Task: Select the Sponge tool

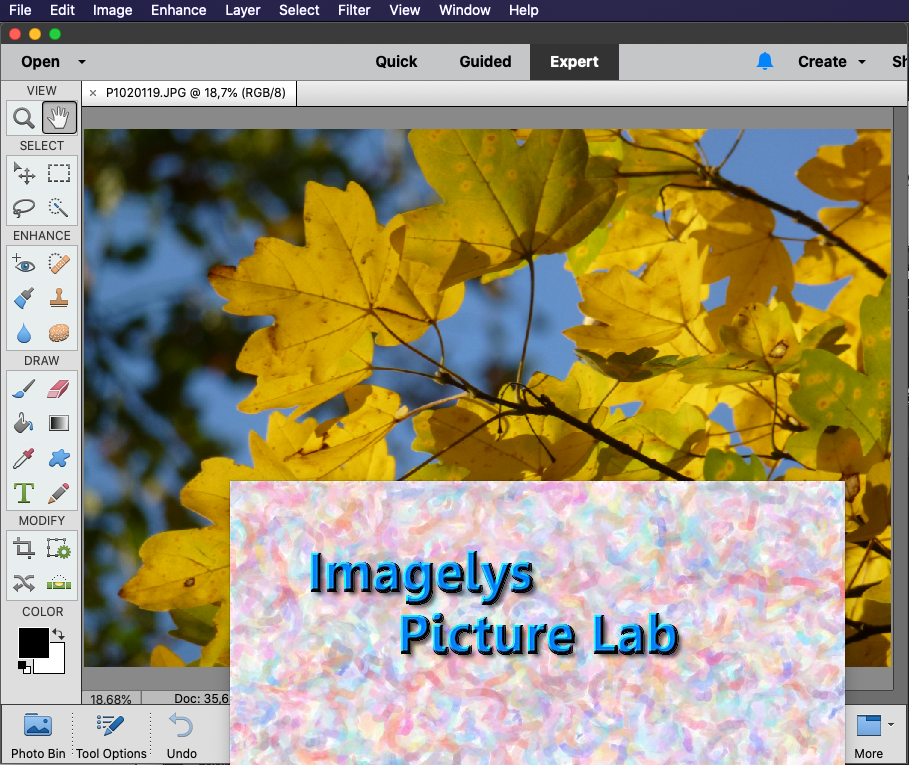Action: coord(59,333)
